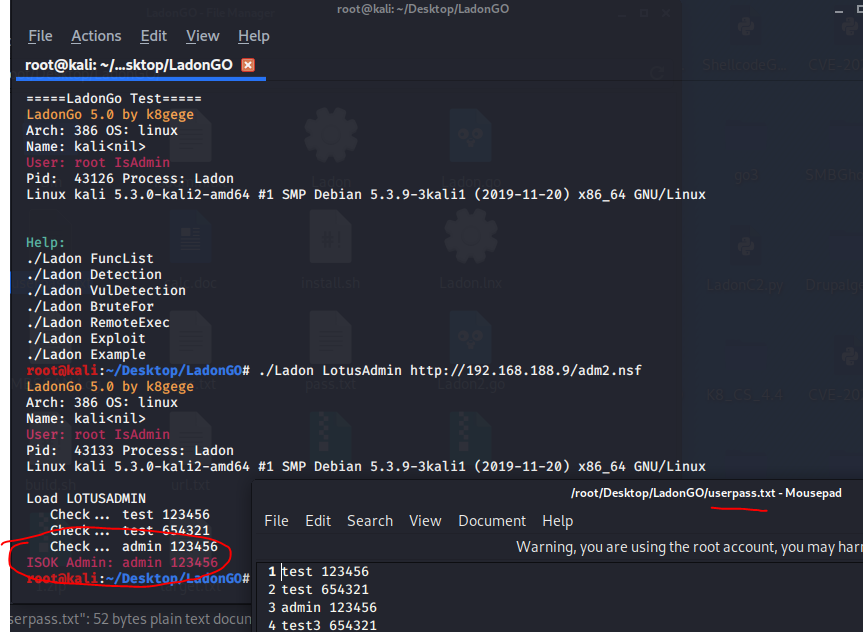Open the terminal View menu
Image resolution: width=863 pixels, height=632 pixels.
(203, 36)
